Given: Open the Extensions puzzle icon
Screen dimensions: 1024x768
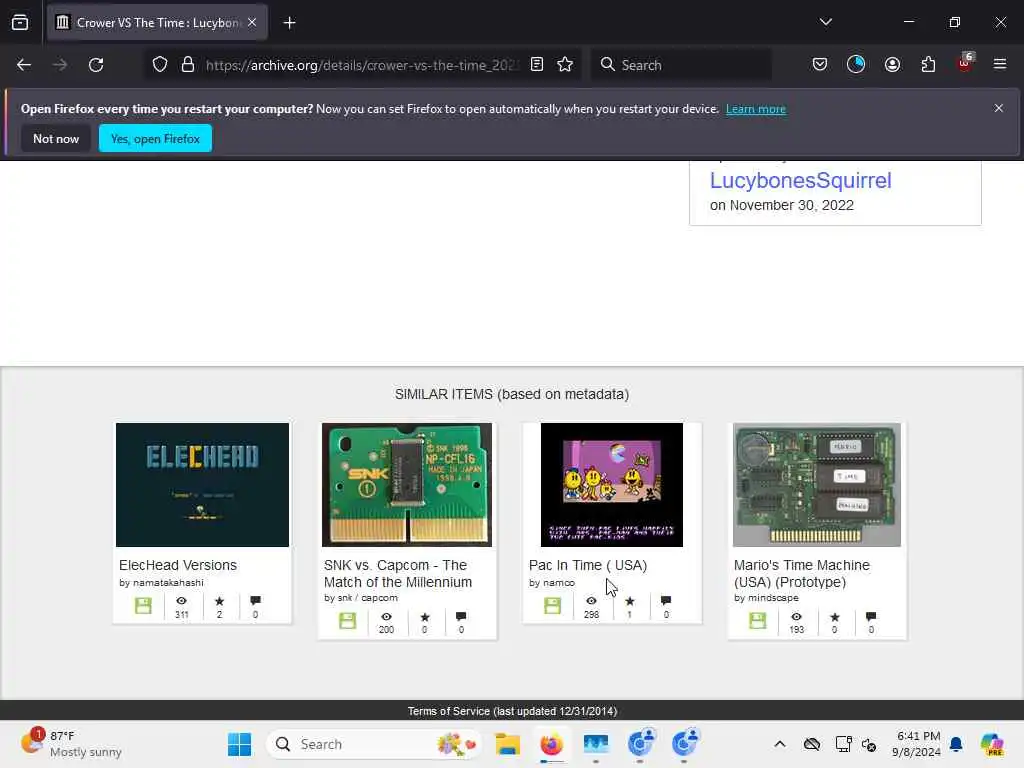Looking at the screenshot, I should pyautogui.click(x=928, y=65).
